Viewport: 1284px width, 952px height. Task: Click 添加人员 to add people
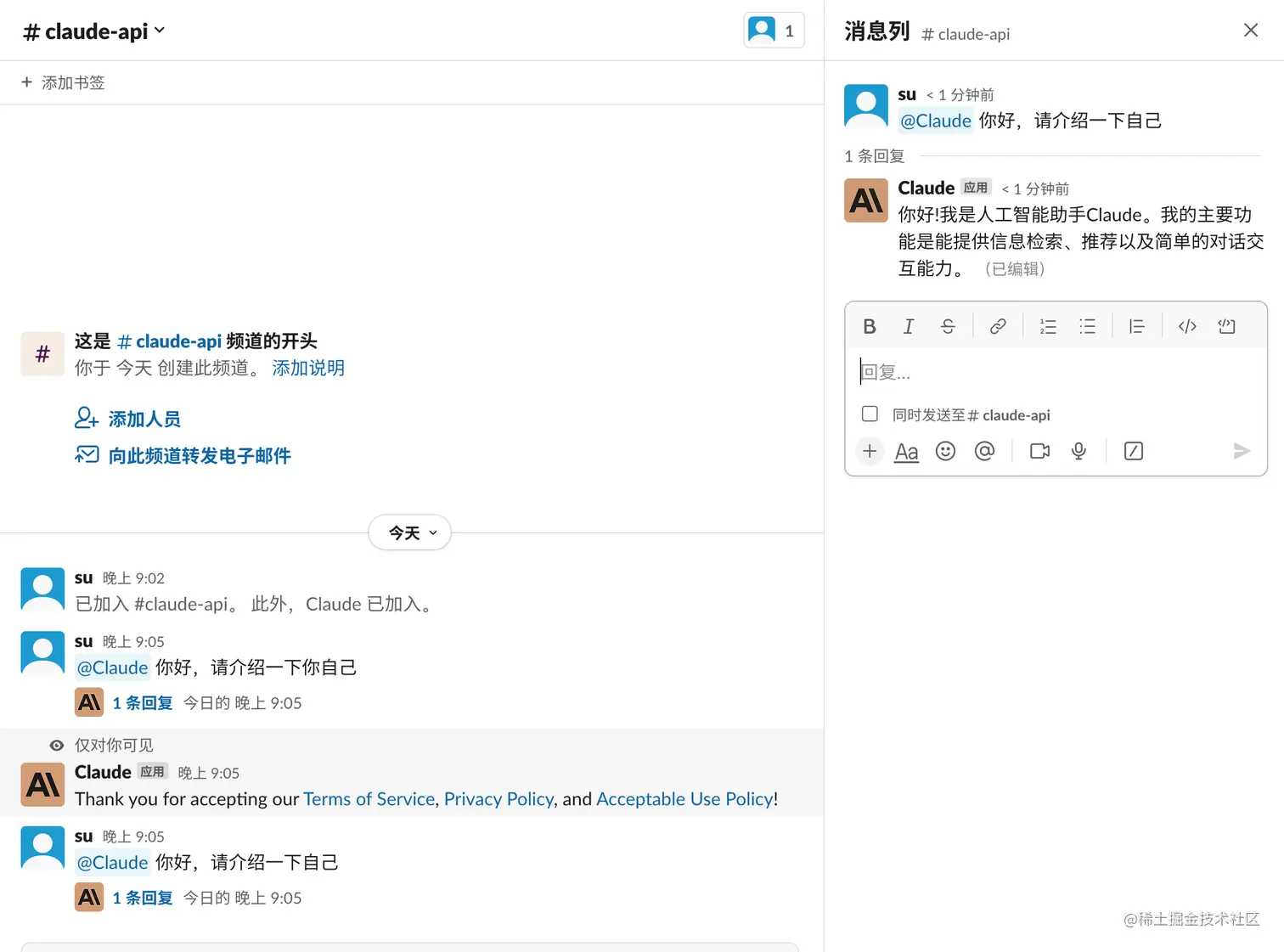point(128,419)
